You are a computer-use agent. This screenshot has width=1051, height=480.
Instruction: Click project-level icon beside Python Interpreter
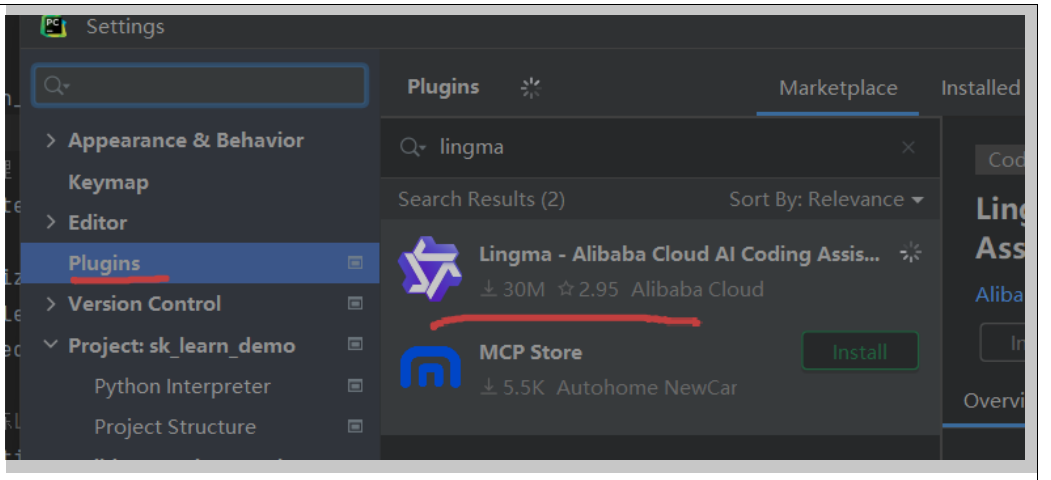355,385
